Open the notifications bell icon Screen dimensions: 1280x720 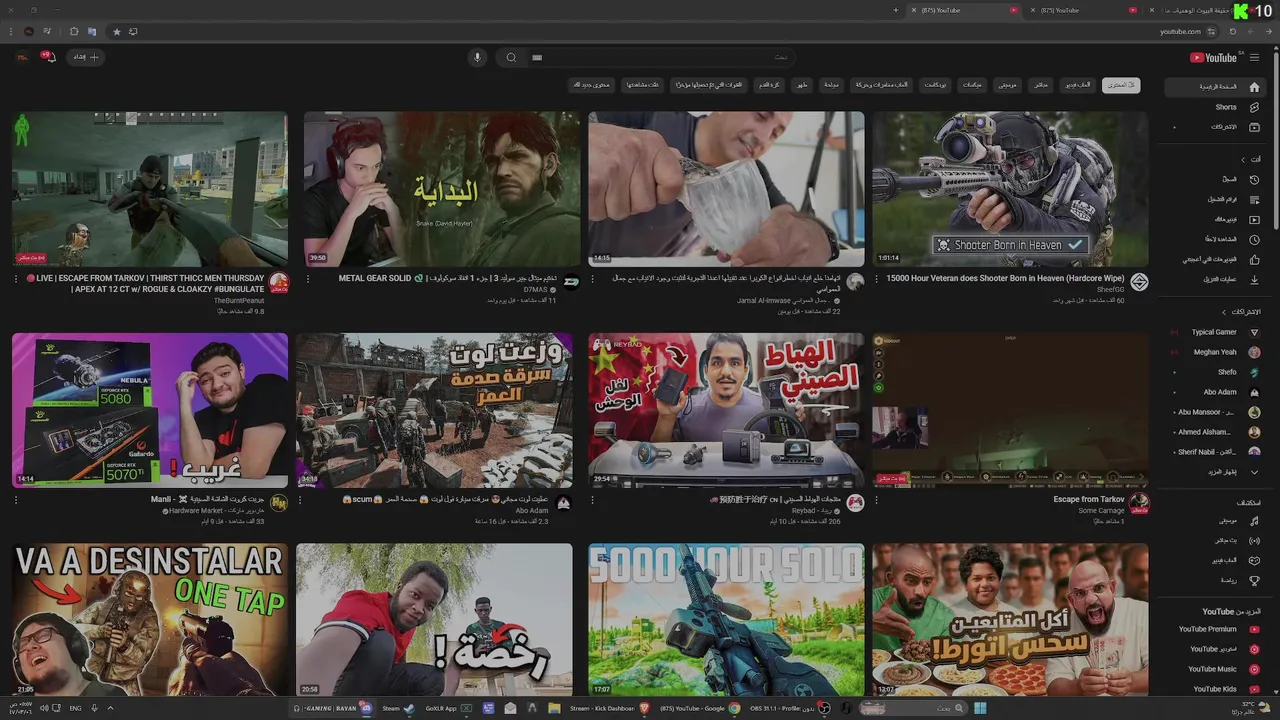(48, 57)
